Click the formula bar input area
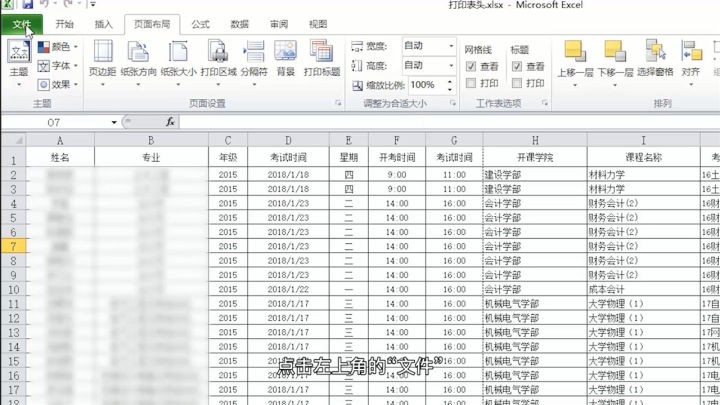The width and height of the screenshot is (720, 405). pyautogui.click(x=449, y=122)
